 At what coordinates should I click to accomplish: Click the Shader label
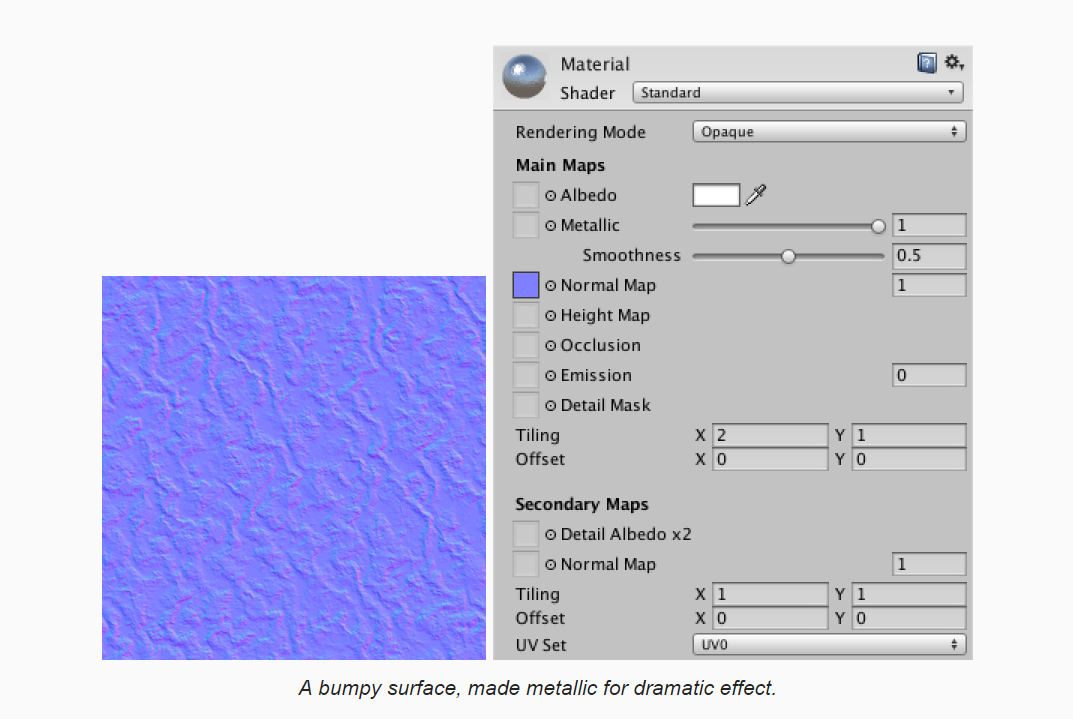coord(587,93)
